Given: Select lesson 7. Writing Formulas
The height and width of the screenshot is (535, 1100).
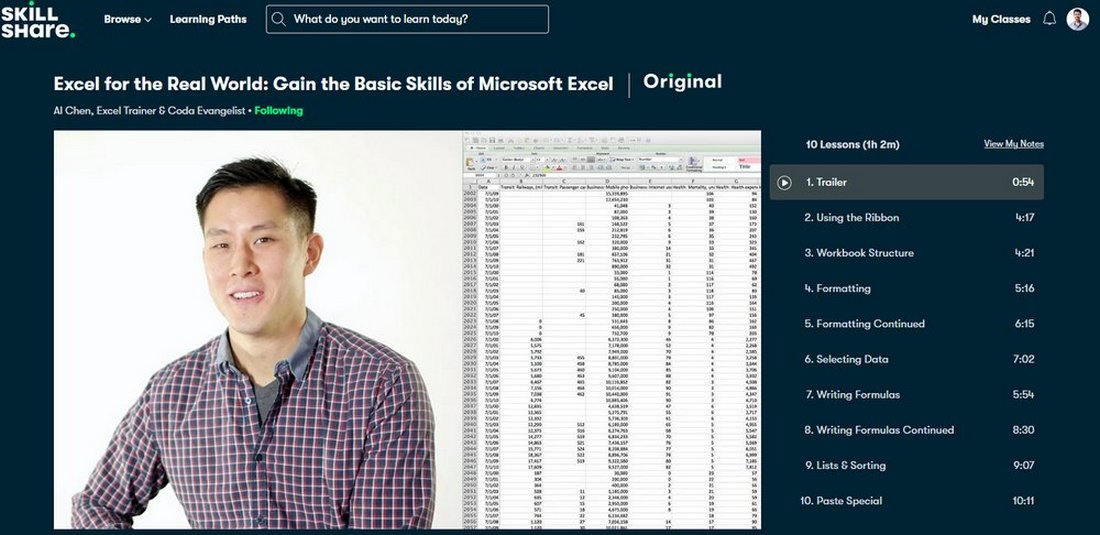Looking at the screenshot, I should click(906, 395).
